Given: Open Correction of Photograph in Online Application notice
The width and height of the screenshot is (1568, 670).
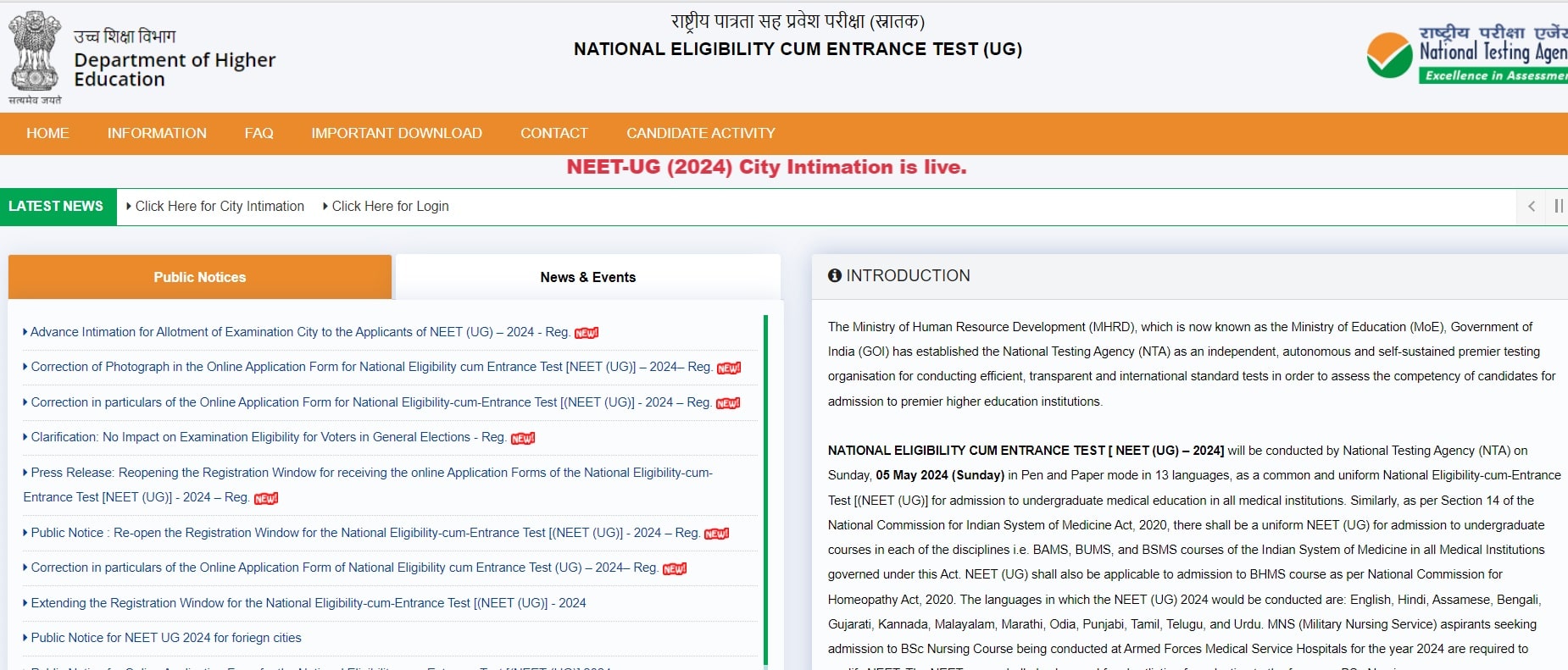Looking at the screenshot, I should [371, 367].
